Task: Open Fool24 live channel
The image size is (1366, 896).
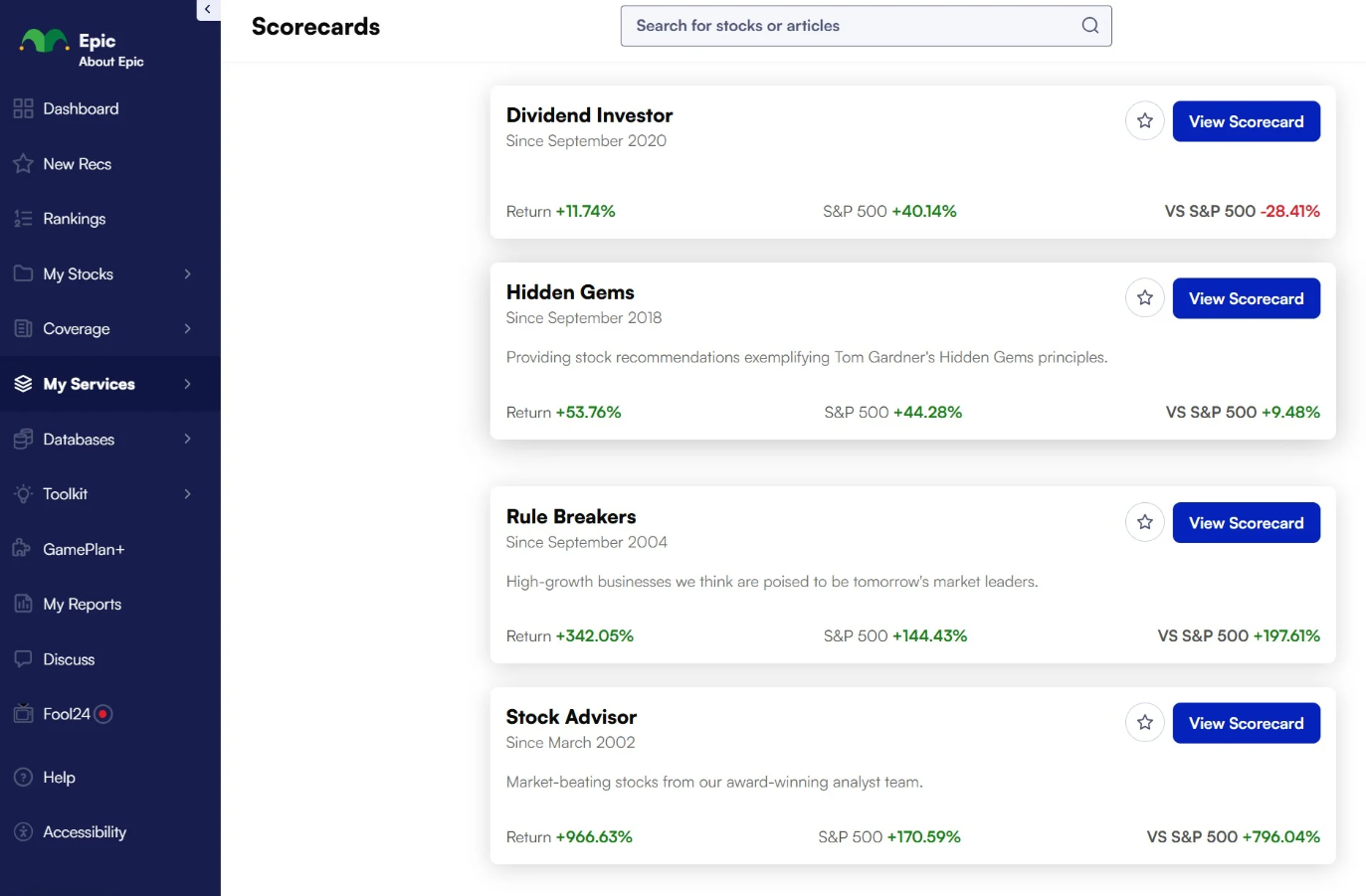Action: click(67, 714)
